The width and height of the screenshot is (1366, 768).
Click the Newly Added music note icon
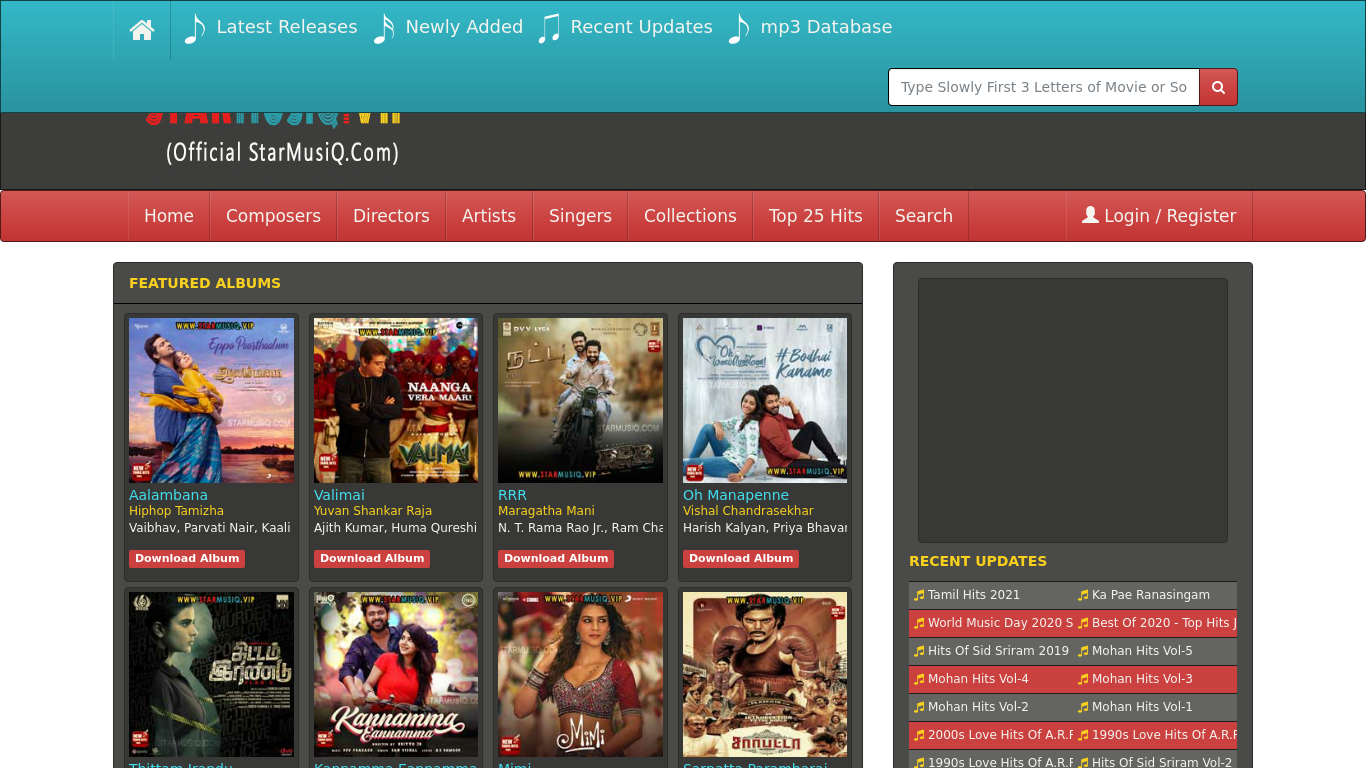pos(384,29)
